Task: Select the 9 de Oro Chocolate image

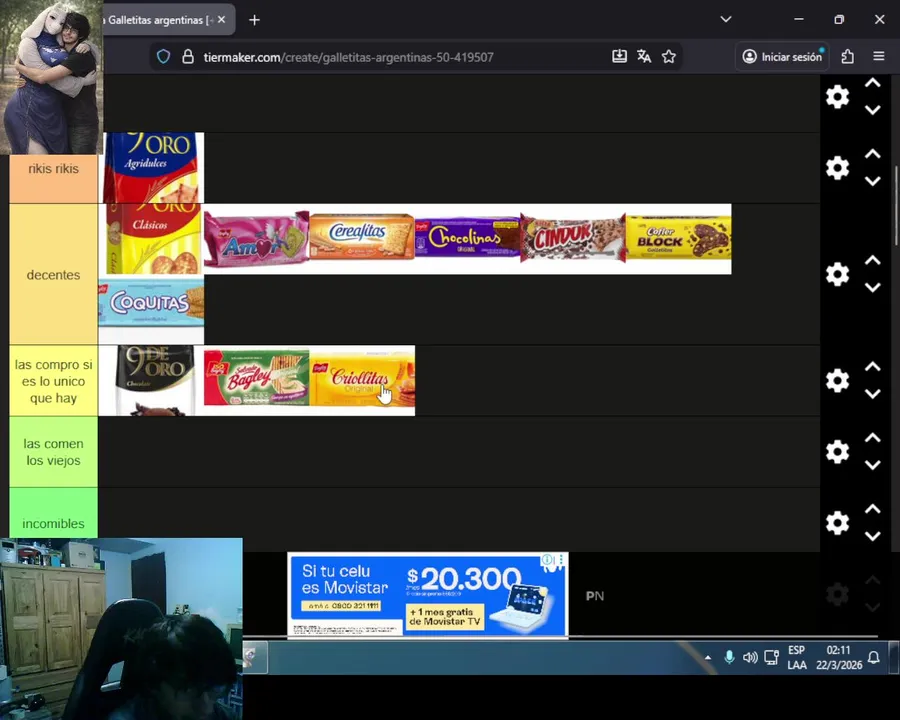Action: (x=152, y=381)
